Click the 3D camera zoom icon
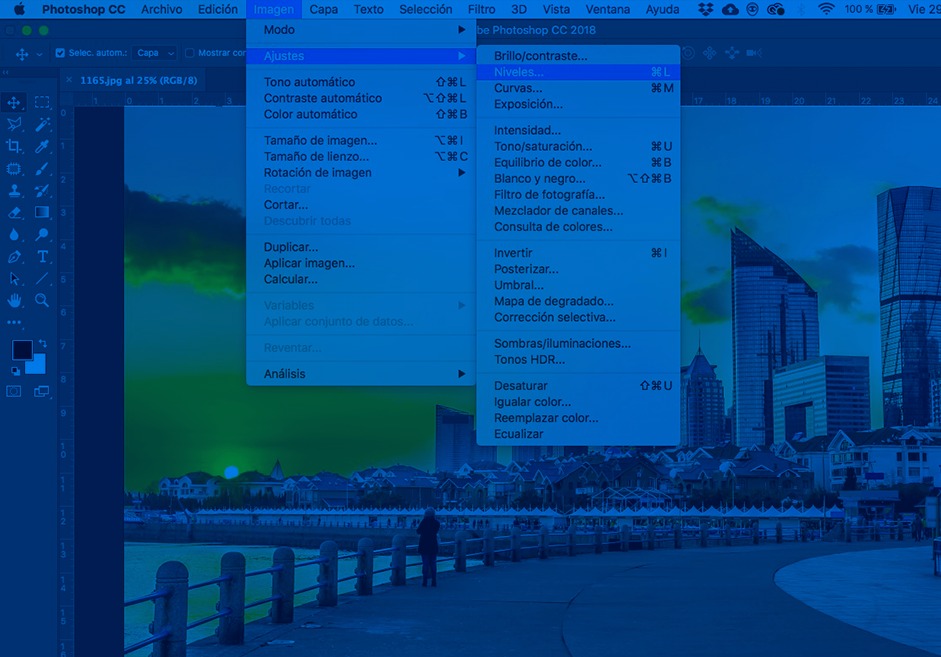Image resolution: width=941 pixels, height=657 pixels. point(754,53)
